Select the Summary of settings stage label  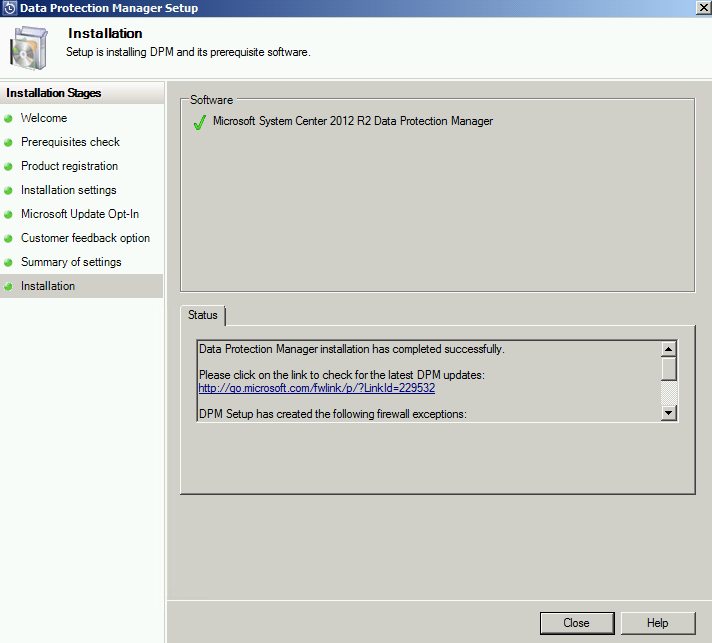click(71, 262)
